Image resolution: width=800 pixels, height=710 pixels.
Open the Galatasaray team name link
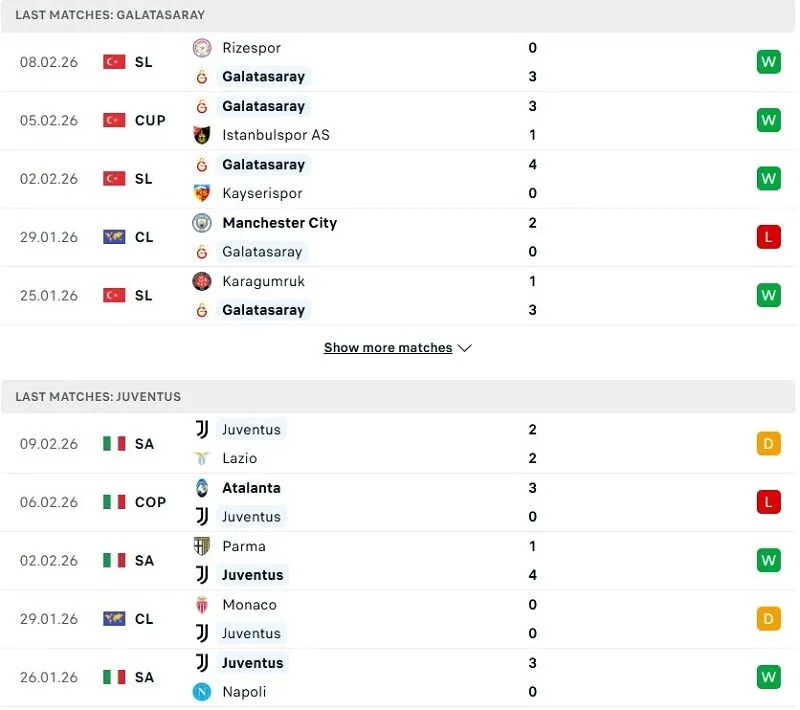tap(263, 76)
